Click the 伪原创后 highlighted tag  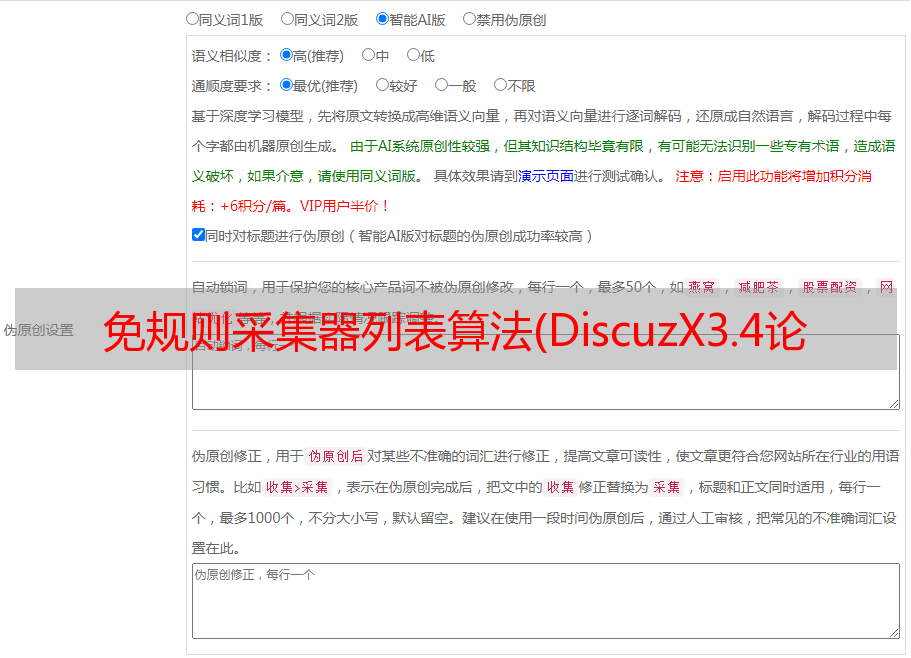336,456
